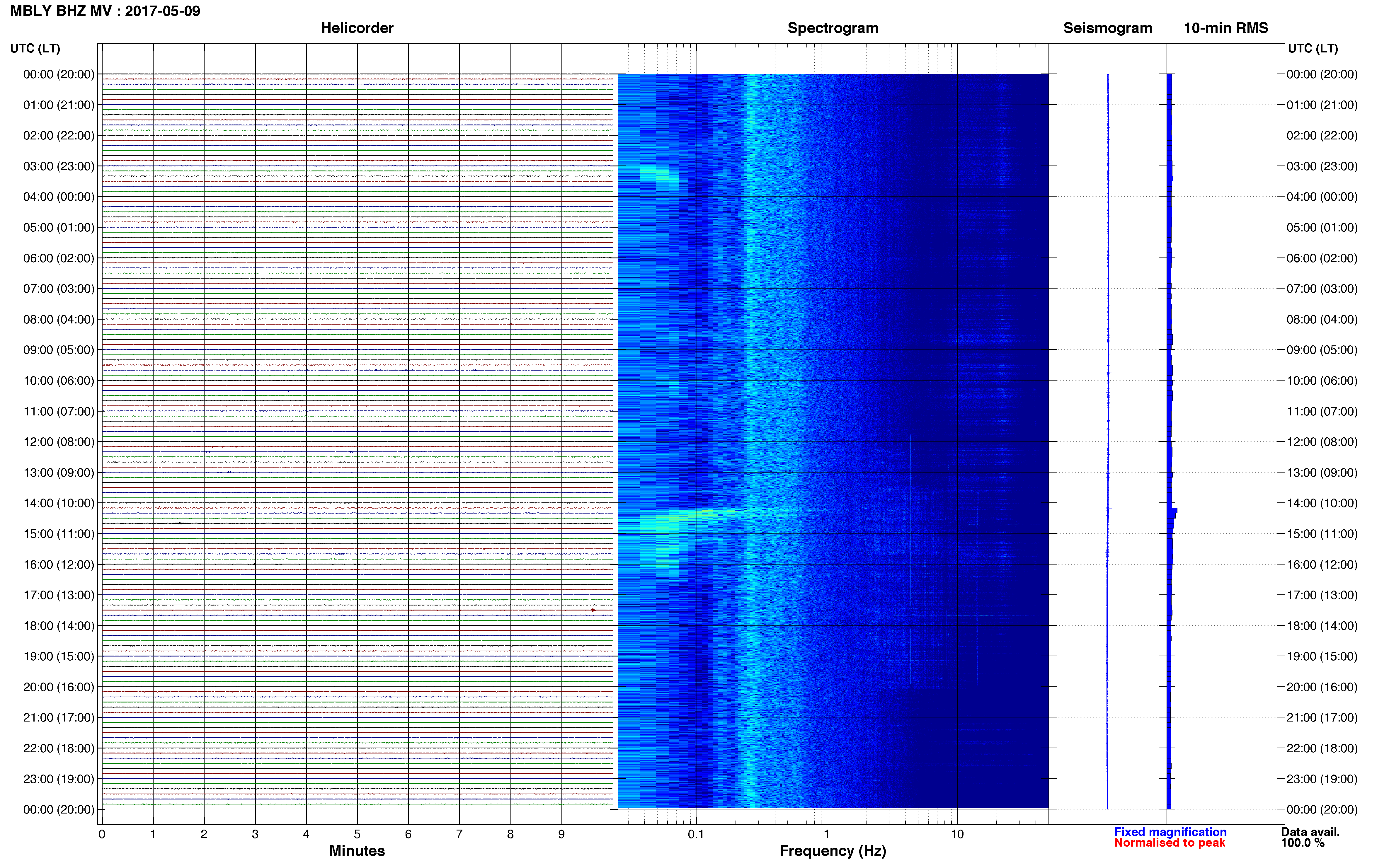Click right-axis time label '23:00 (19:00)'
This screenshot has height=868, width=1389.
pos(1322,779)
